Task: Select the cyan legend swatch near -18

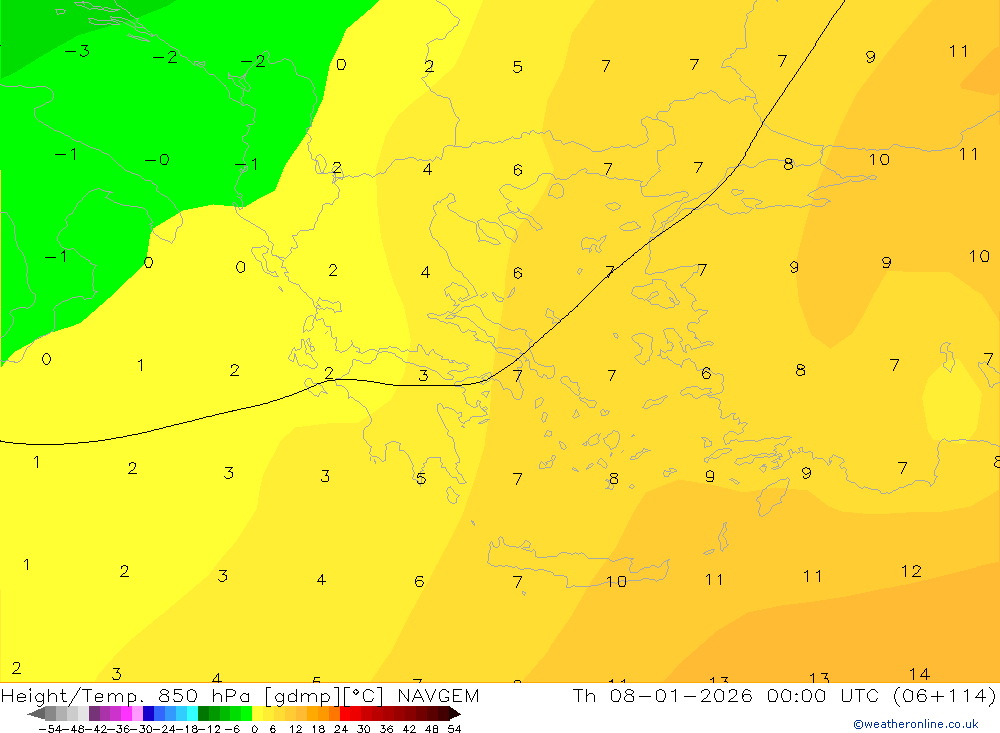Action: (192, 713)
